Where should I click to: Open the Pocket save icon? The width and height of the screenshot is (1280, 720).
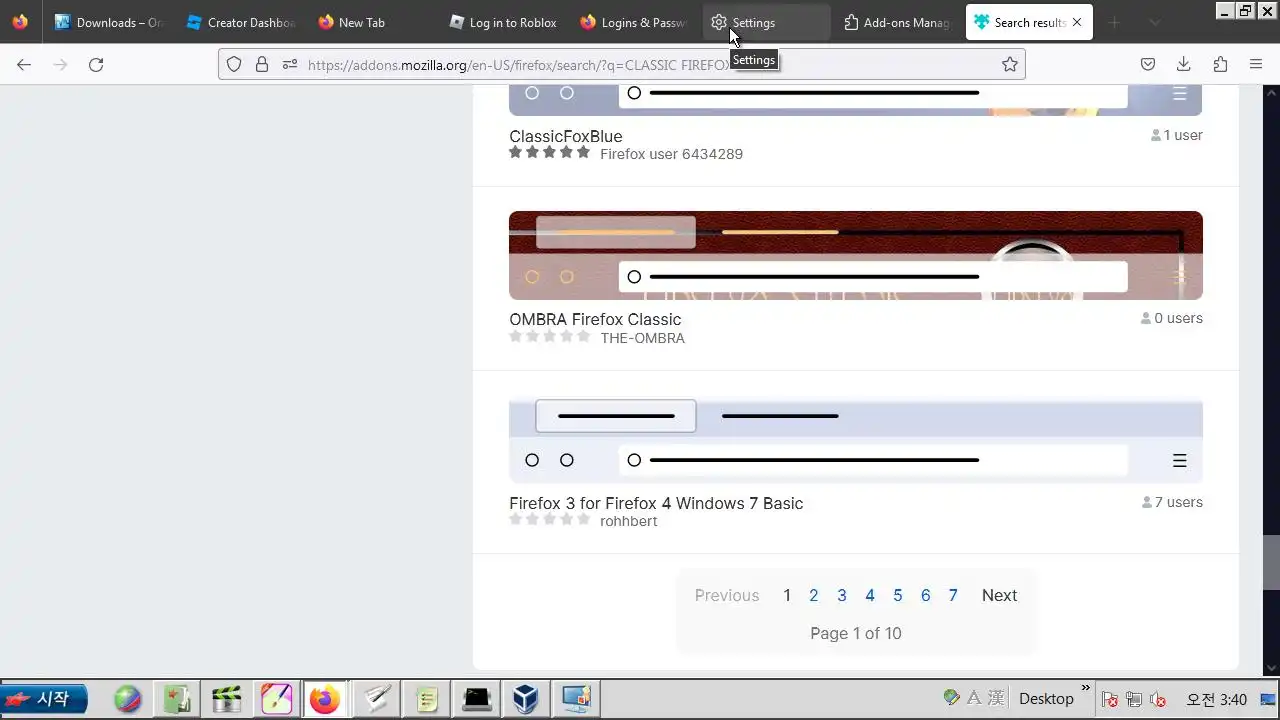pyautogui.click(x=1148, y=64)
